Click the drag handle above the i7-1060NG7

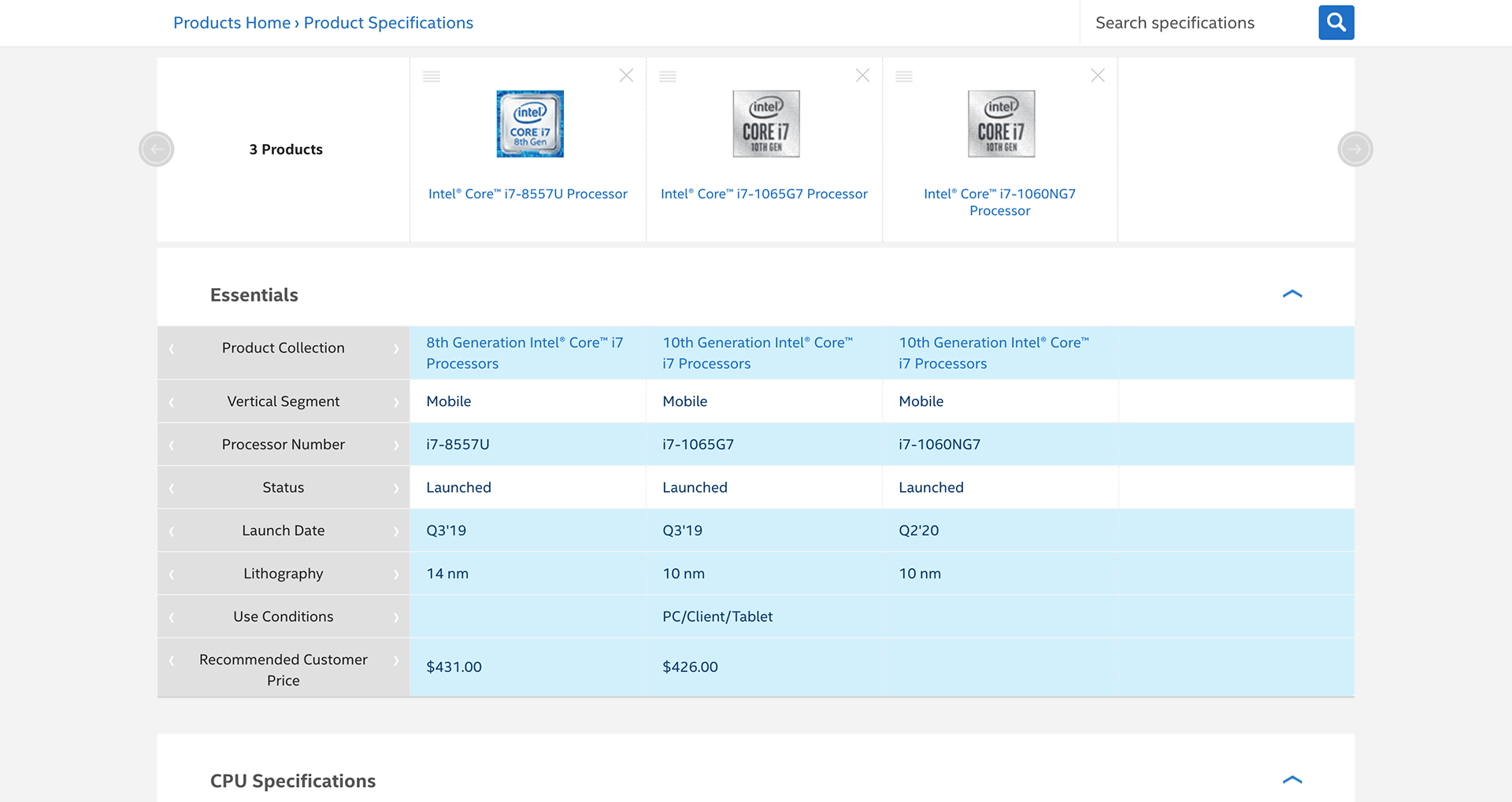(x=904, y=76)
